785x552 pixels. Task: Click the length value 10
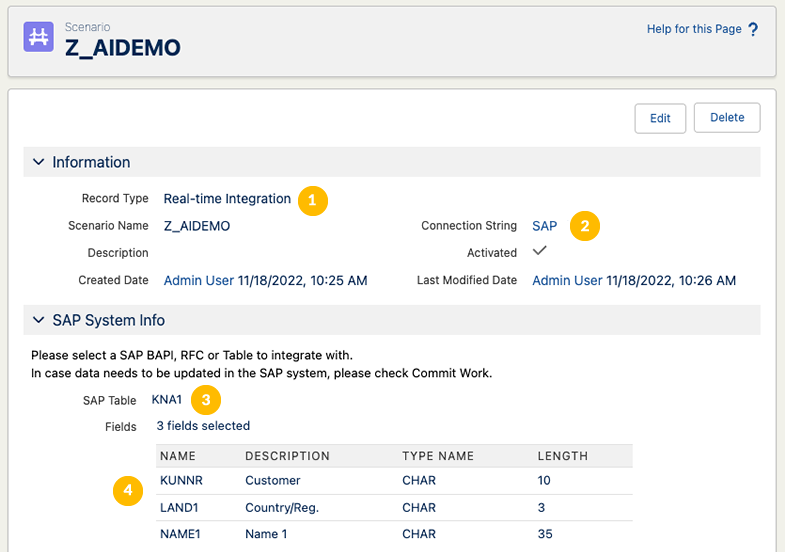(544, 480)
